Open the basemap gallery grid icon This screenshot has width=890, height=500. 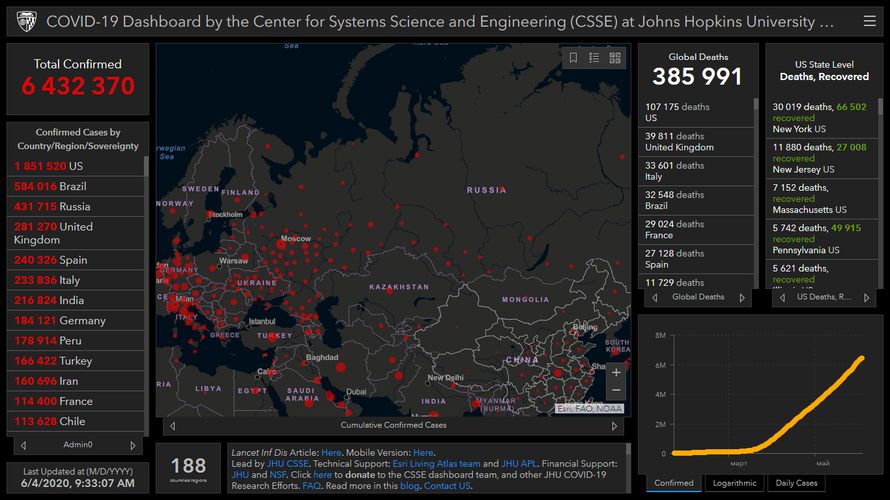coord(615,58)
